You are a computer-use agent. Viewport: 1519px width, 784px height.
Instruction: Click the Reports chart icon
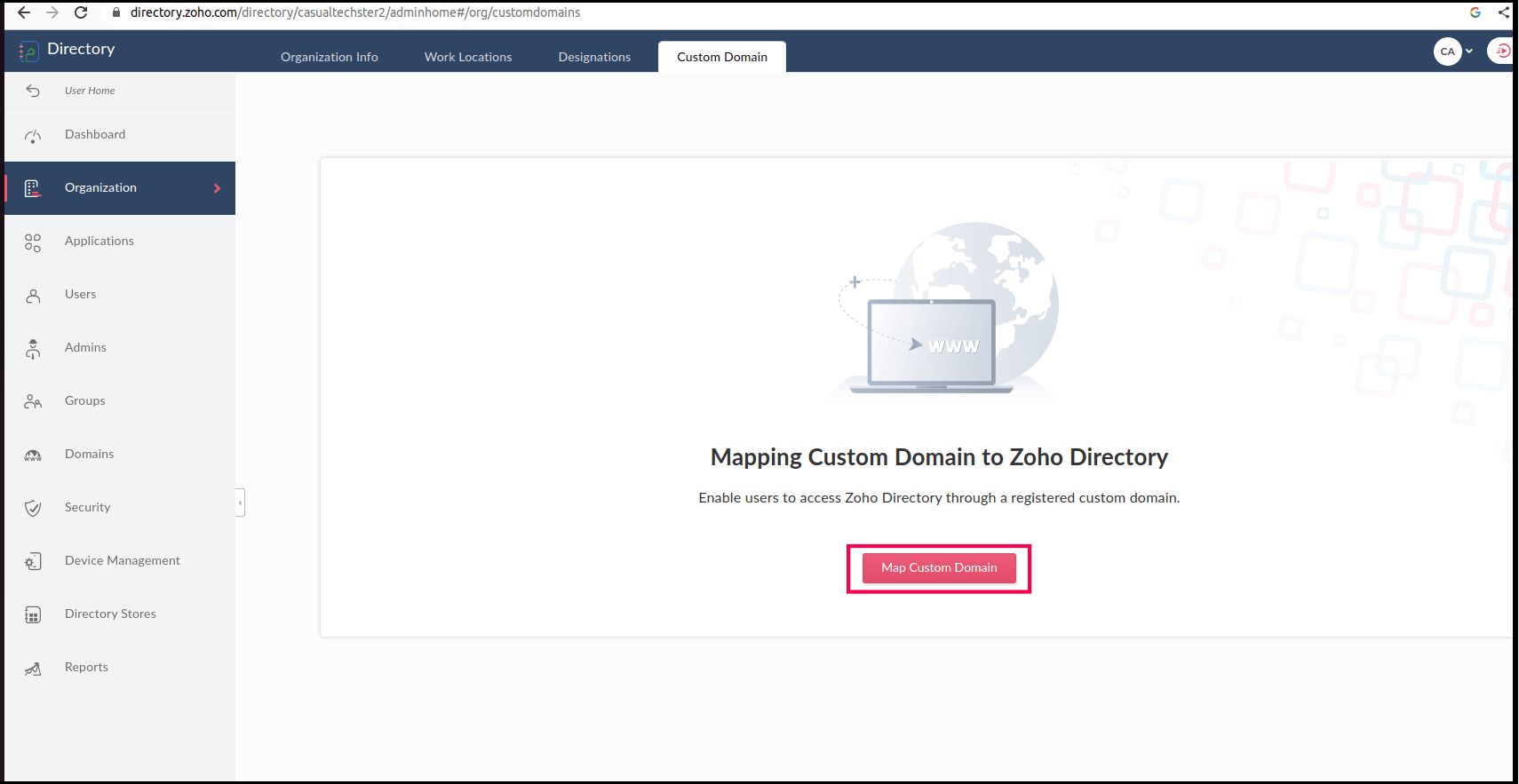33,669
